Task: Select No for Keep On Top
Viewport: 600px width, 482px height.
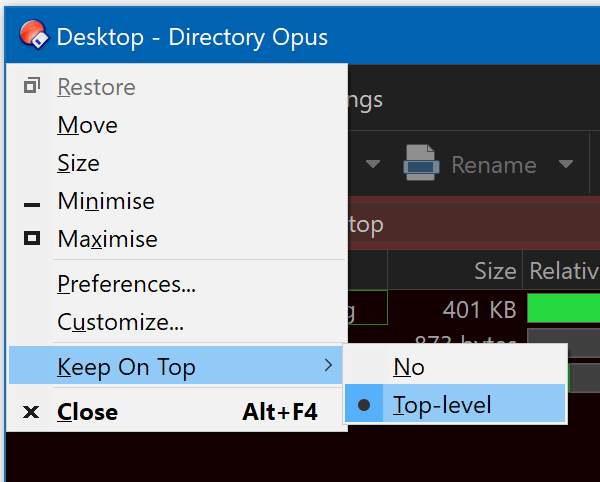Action: pos(455,366)
